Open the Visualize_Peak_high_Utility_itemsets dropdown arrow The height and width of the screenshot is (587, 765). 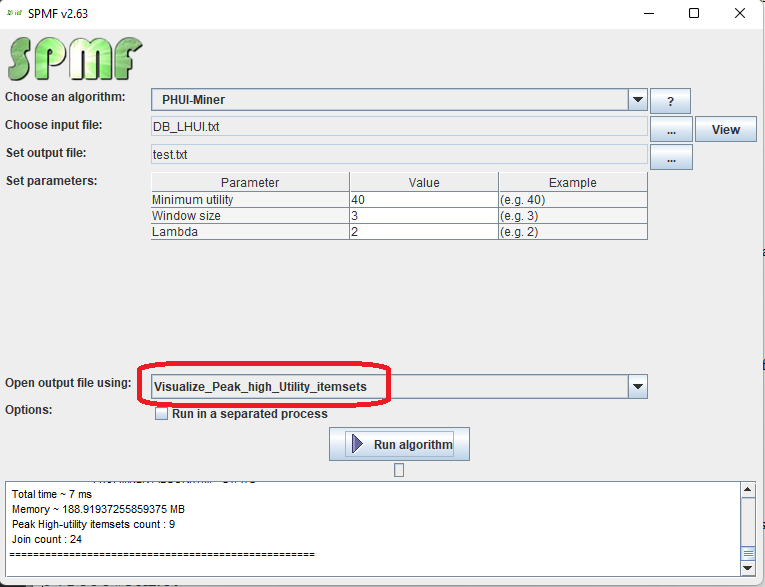[637, 387]
